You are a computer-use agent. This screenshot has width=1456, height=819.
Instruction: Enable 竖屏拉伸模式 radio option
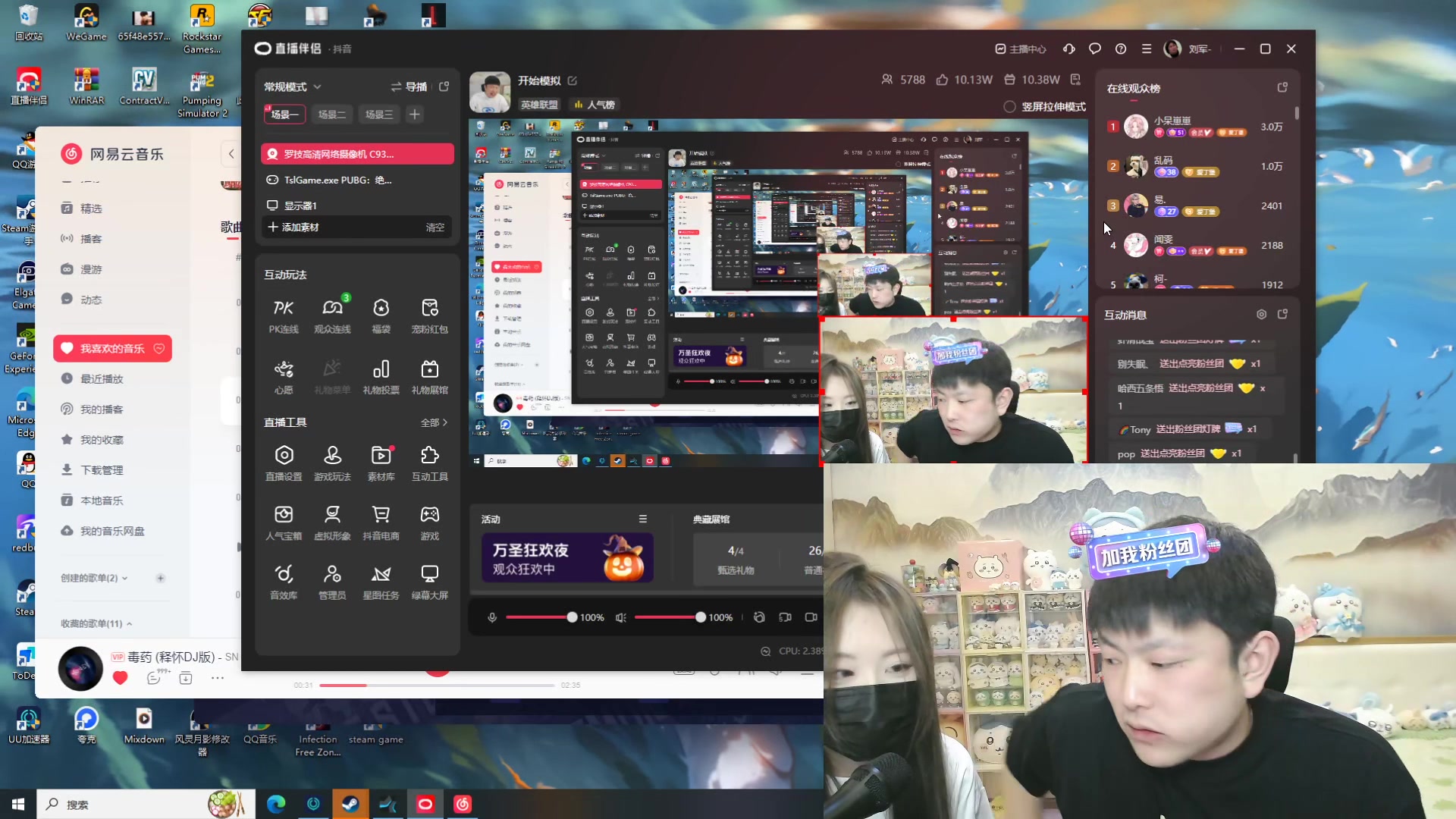pyautogui.click(x=1009, y=107)
